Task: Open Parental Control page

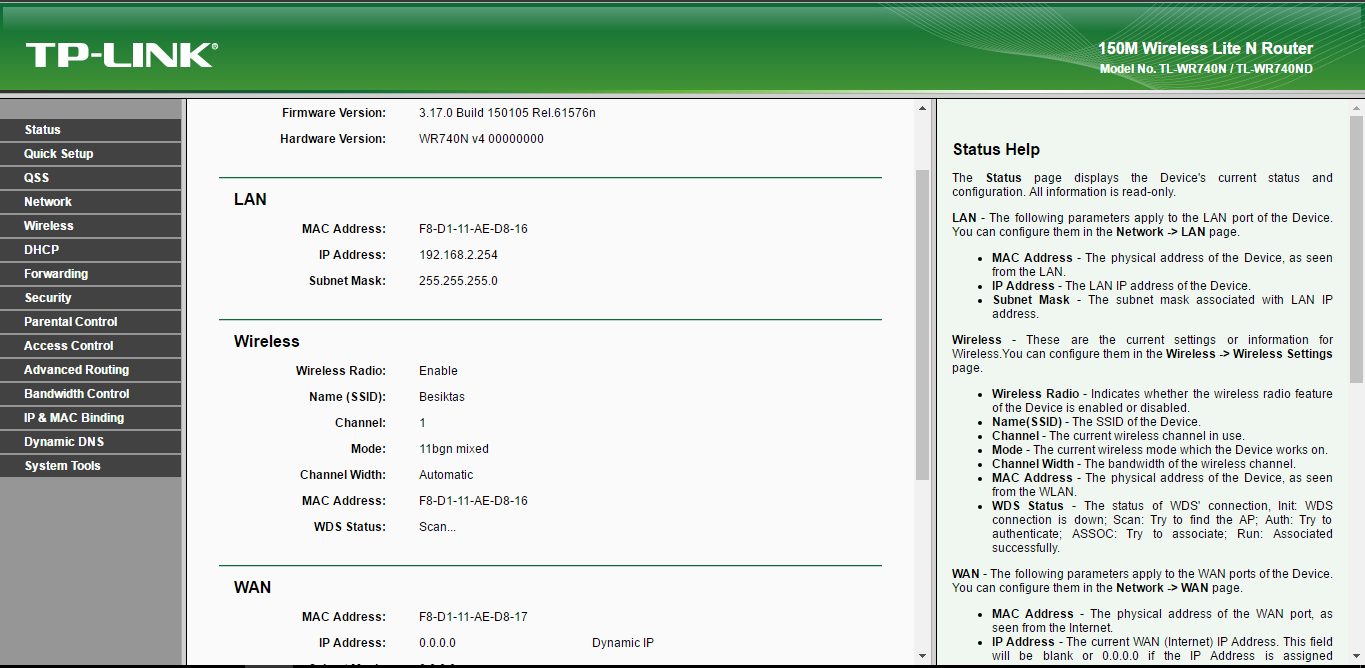Action: [91, 322]
